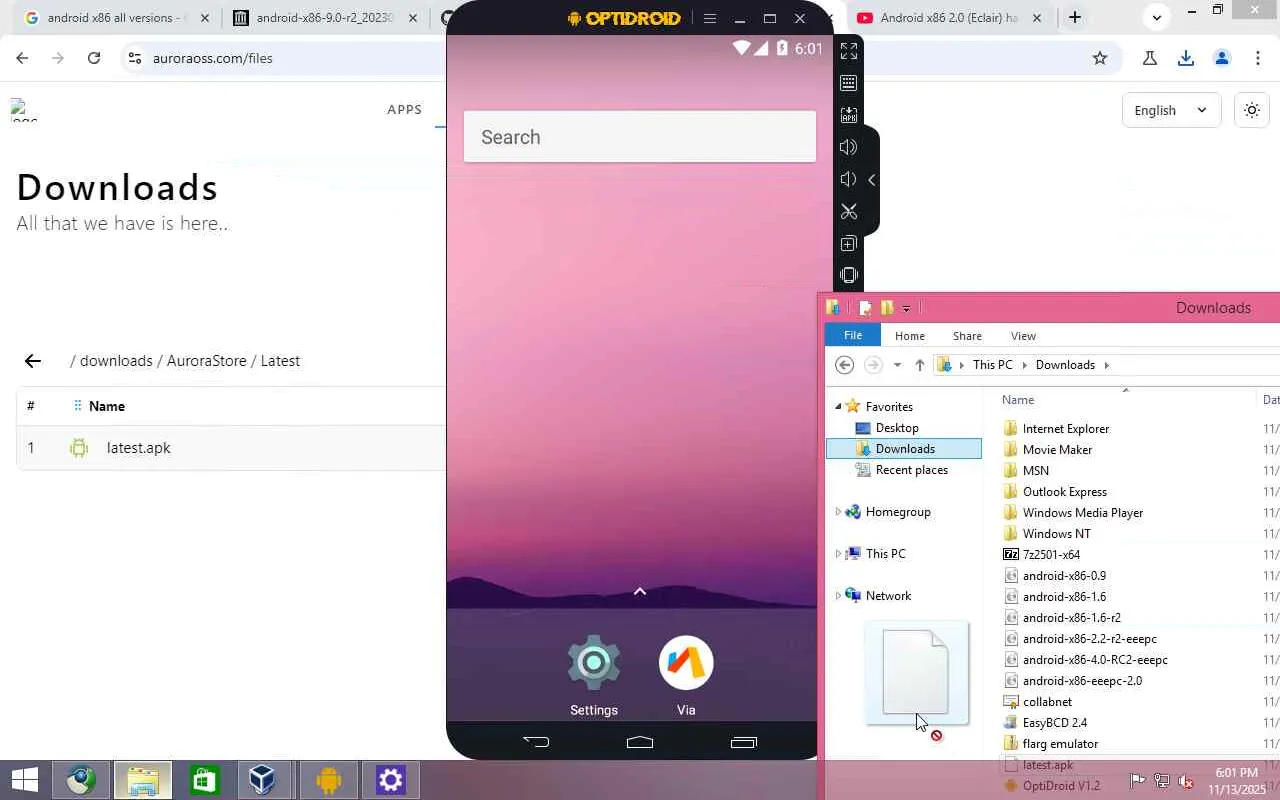
Task: Open the File menu in Explorer
Action: 853,336
